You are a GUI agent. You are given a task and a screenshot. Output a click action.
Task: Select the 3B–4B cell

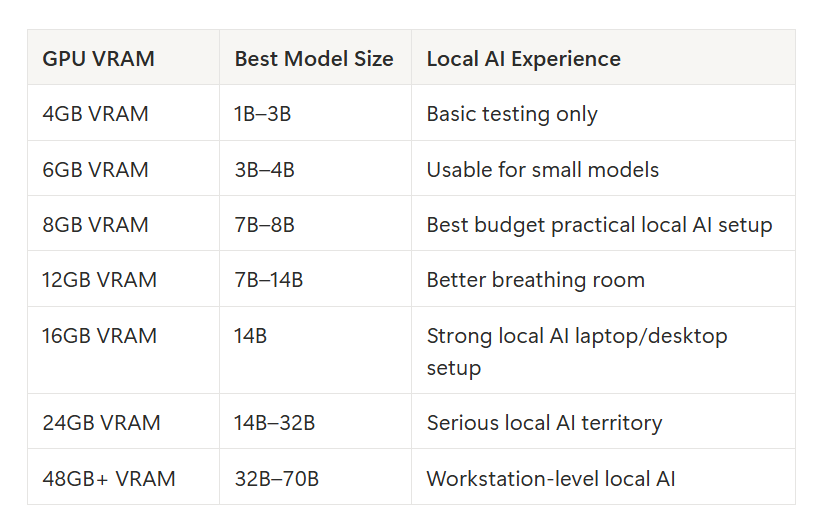264,170
